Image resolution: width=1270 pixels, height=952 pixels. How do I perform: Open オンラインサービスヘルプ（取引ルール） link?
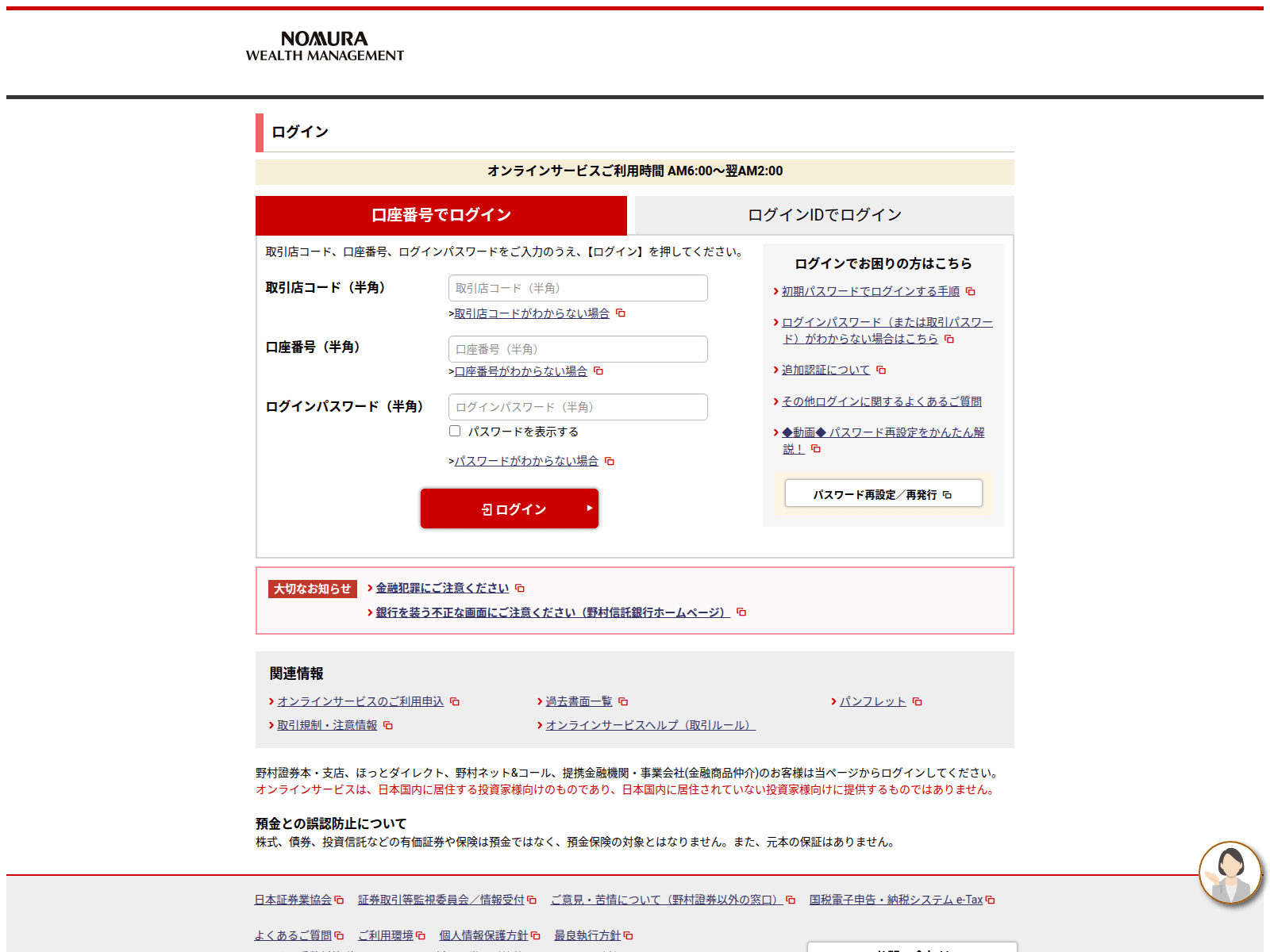tap(651, 725)
